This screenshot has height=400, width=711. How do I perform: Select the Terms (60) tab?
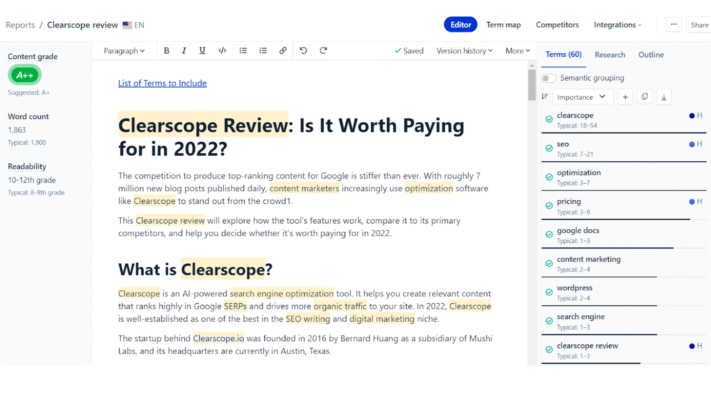click(x=563, y=54)
